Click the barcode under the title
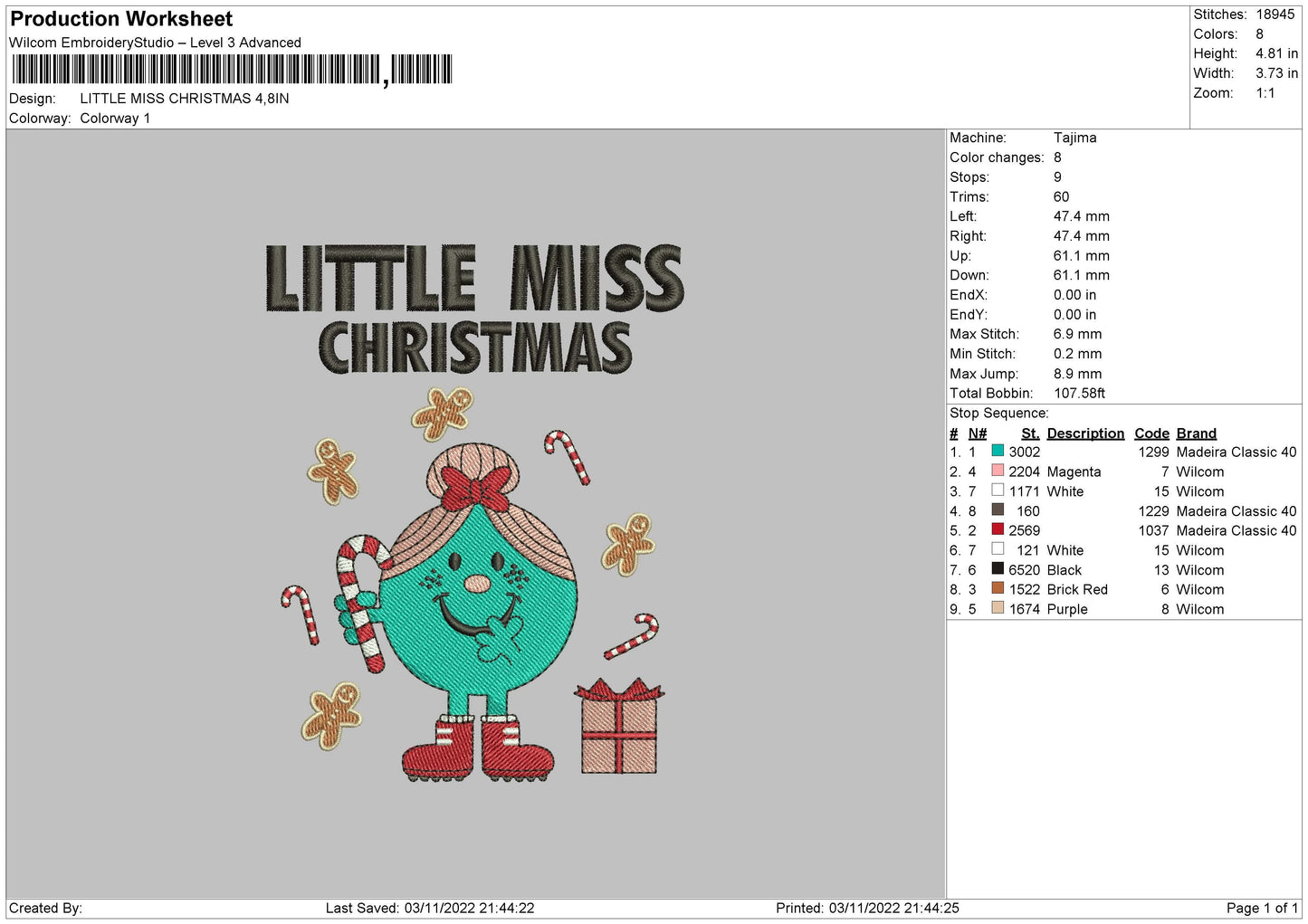1308x924 pixels. [x=232, y=70]
